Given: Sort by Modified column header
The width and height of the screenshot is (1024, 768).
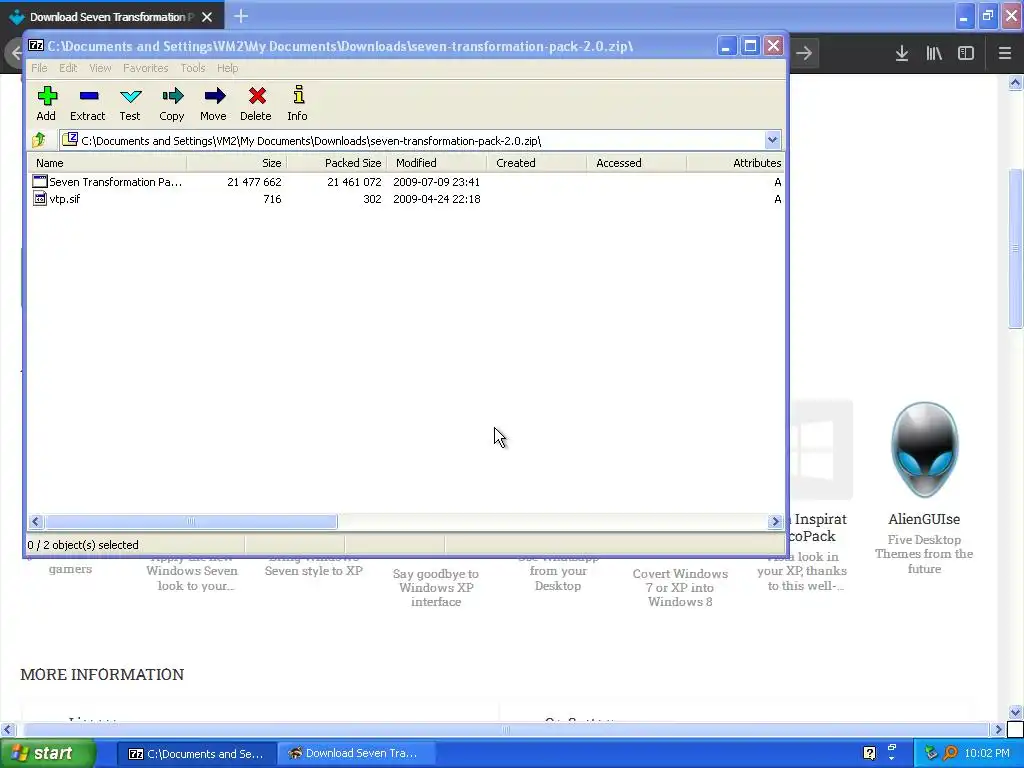Looking at the screenshot, I should tap(436, 163).
